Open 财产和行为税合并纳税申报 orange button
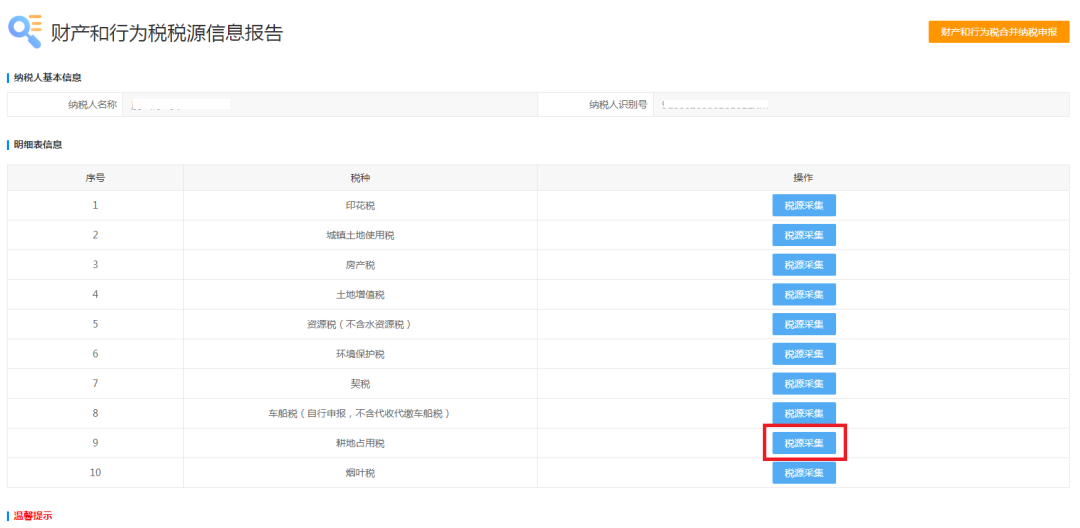Image resolution: width=1080 pixels, height=528 pixels. click(998, 32)
